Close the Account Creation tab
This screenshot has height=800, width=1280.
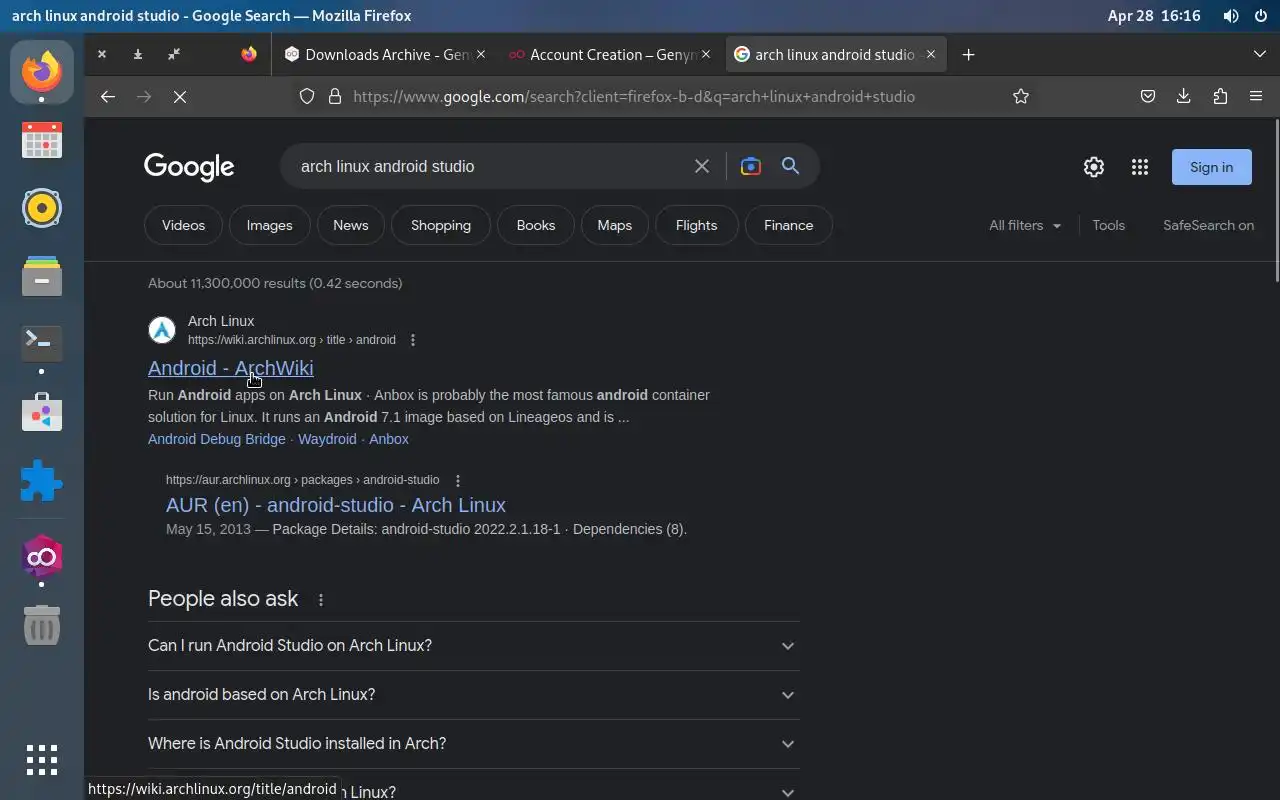706,55
